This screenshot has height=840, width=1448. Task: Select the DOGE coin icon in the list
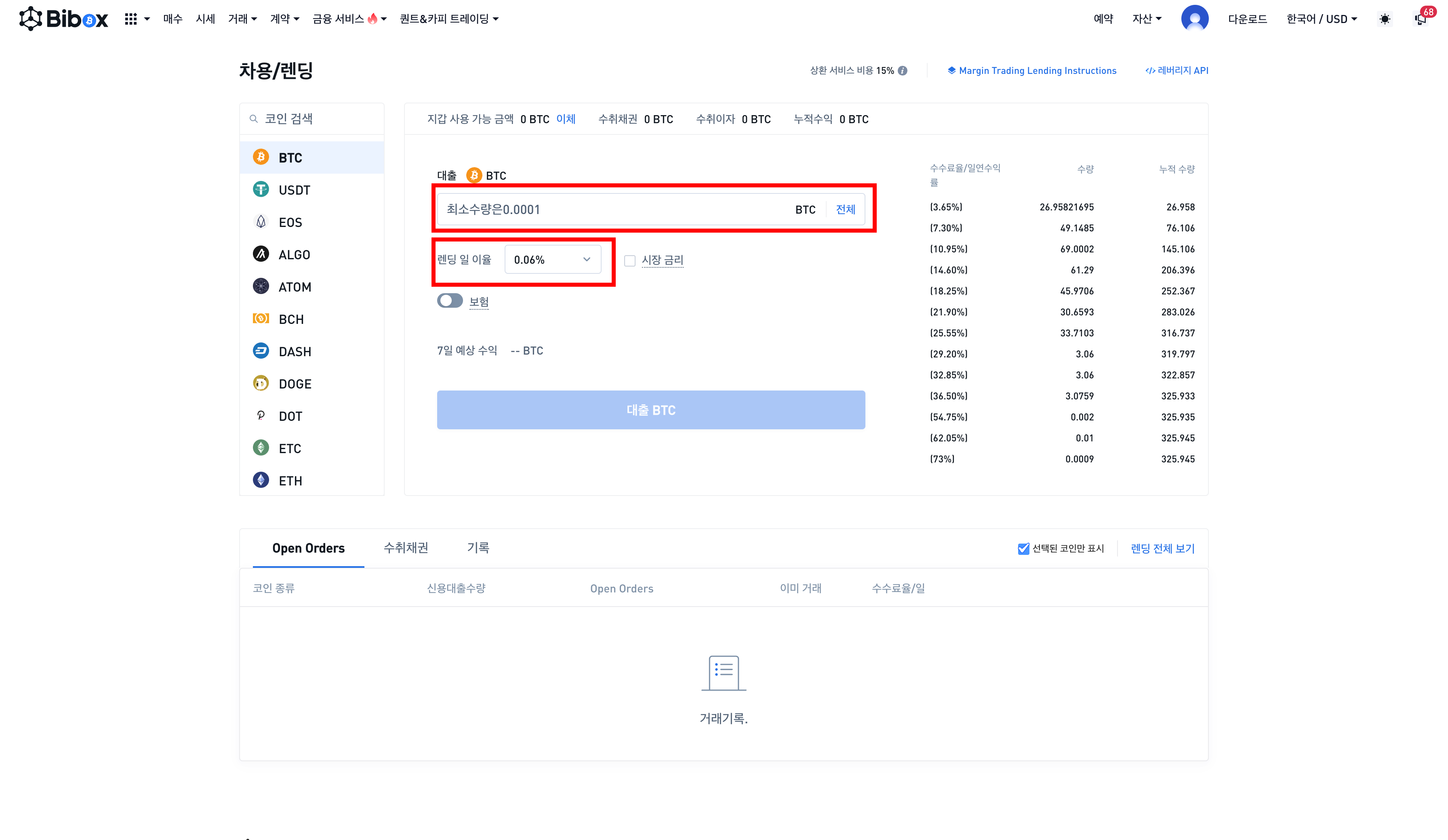pyautogui.click(x=261, y=383)
